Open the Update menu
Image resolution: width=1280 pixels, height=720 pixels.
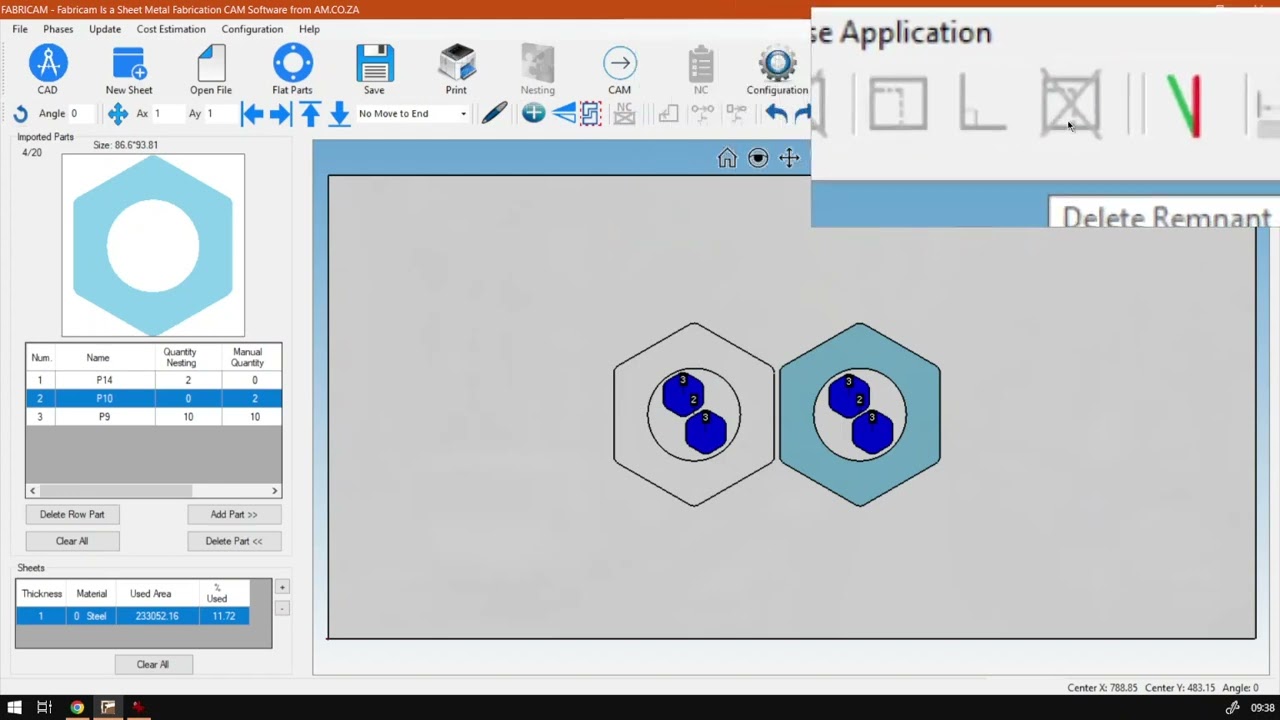(x=105, y=29)
